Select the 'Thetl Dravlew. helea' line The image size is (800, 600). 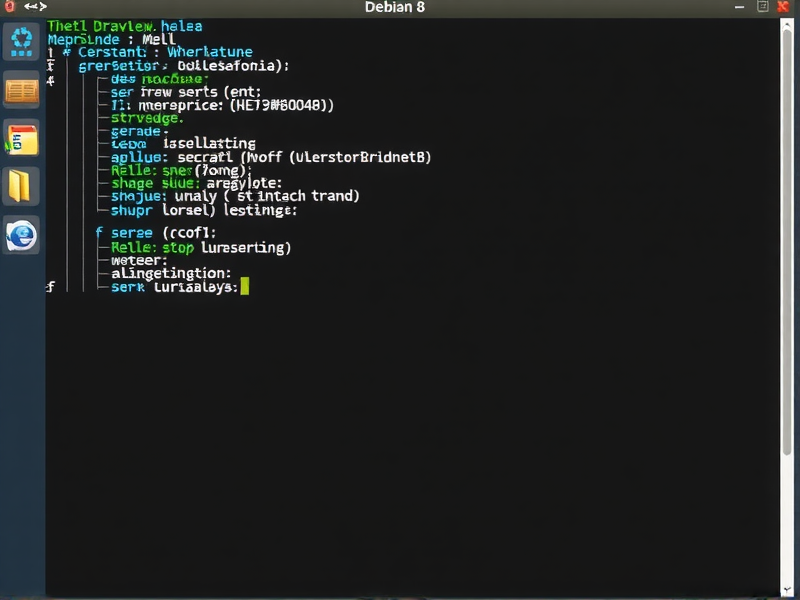coord(124,26)
